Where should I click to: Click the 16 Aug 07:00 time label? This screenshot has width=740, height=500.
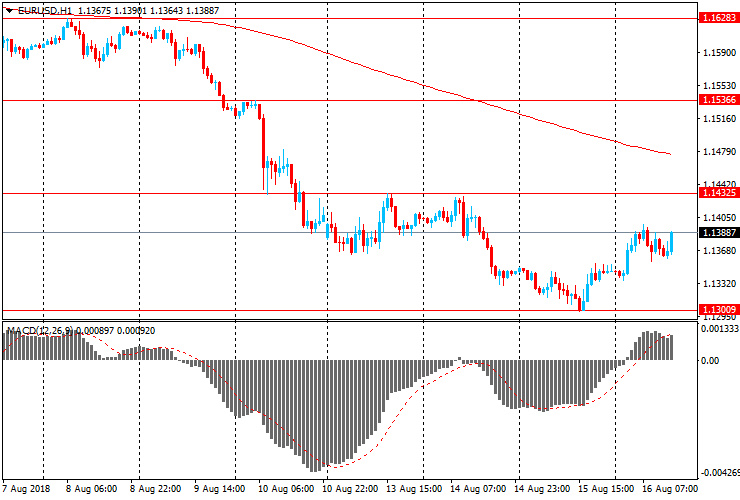670,489
